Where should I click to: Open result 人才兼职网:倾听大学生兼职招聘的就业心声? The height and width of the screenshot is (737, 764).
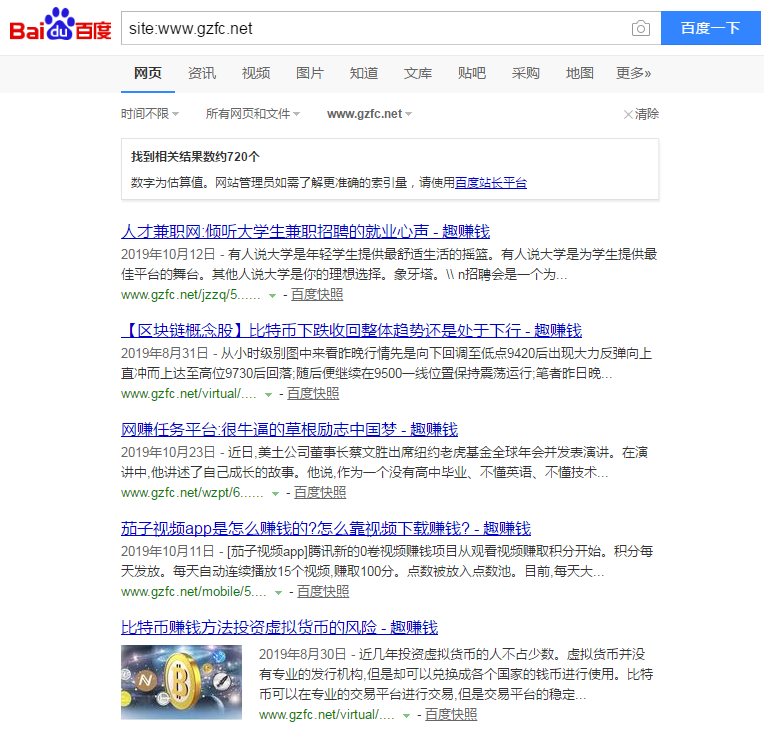305,231
